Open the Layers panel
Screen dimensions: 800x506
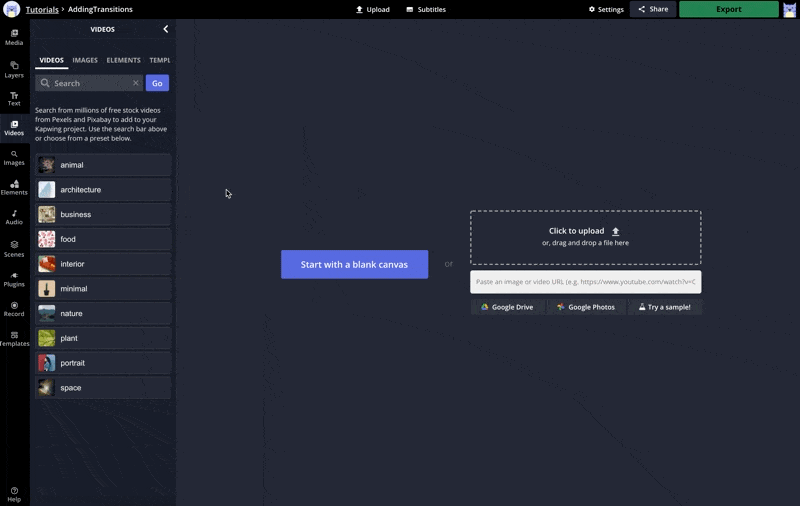14,69
